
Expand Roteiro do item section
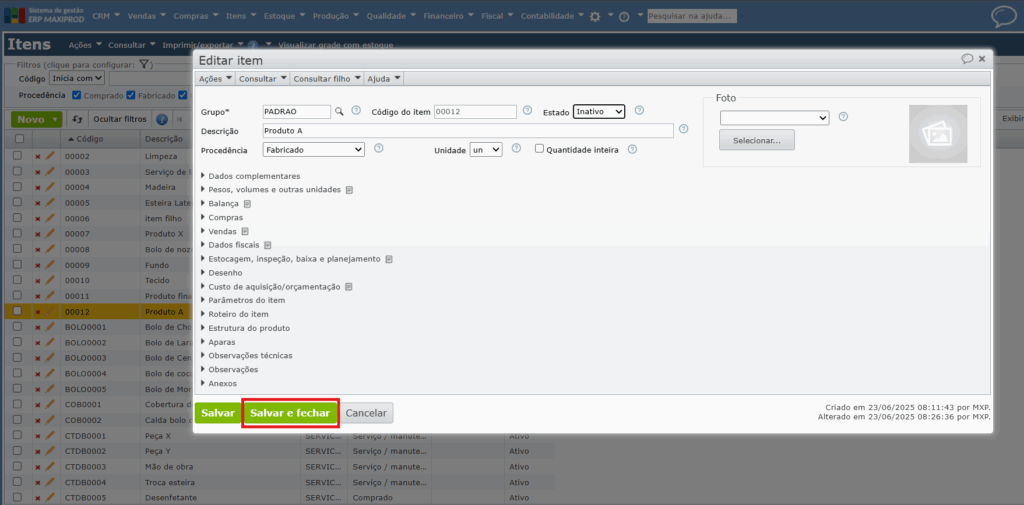[x=234, y=314]
